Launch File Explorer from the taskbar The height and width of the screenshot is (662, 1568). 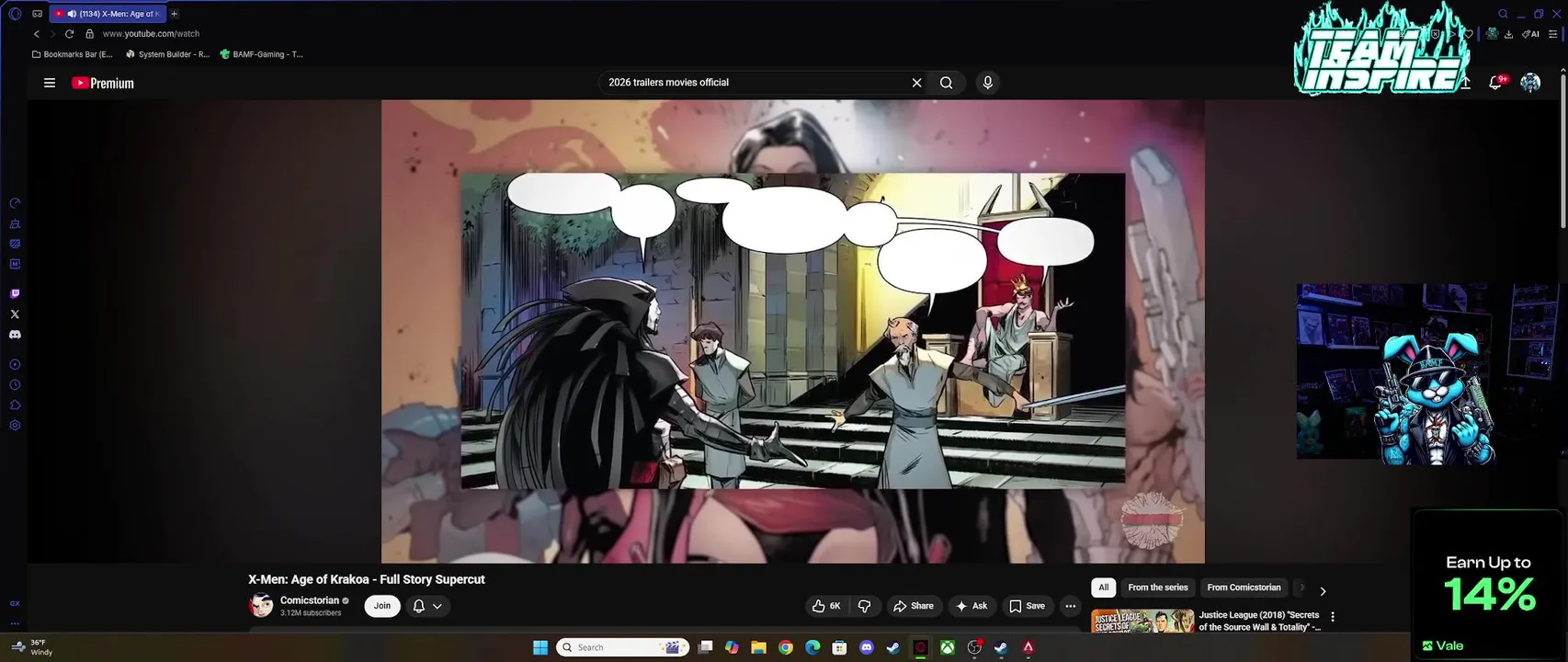758,647
